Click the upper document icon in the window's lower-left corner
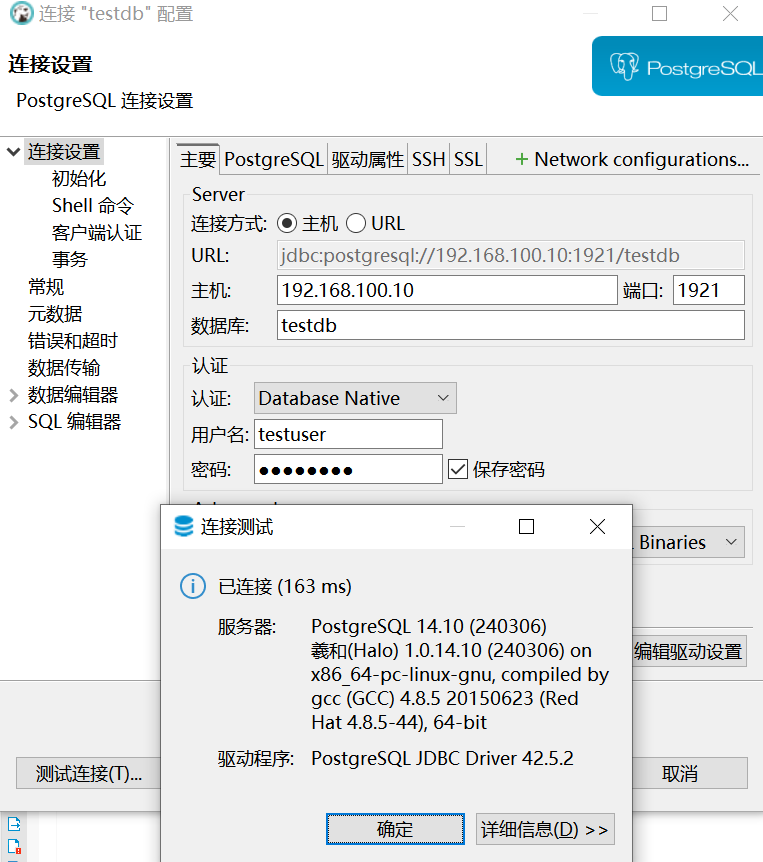This screenshot has width=763, height=862. 14,824
